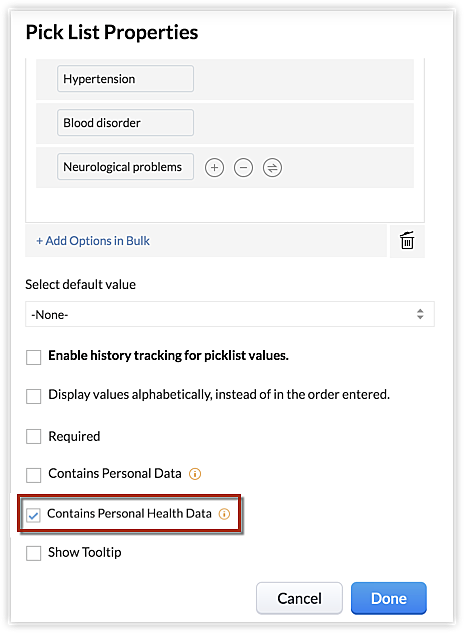Viewport: 464px width, 633px height.
Task: Click swap arrows icon beside Neurological problems
Action: 272,168
